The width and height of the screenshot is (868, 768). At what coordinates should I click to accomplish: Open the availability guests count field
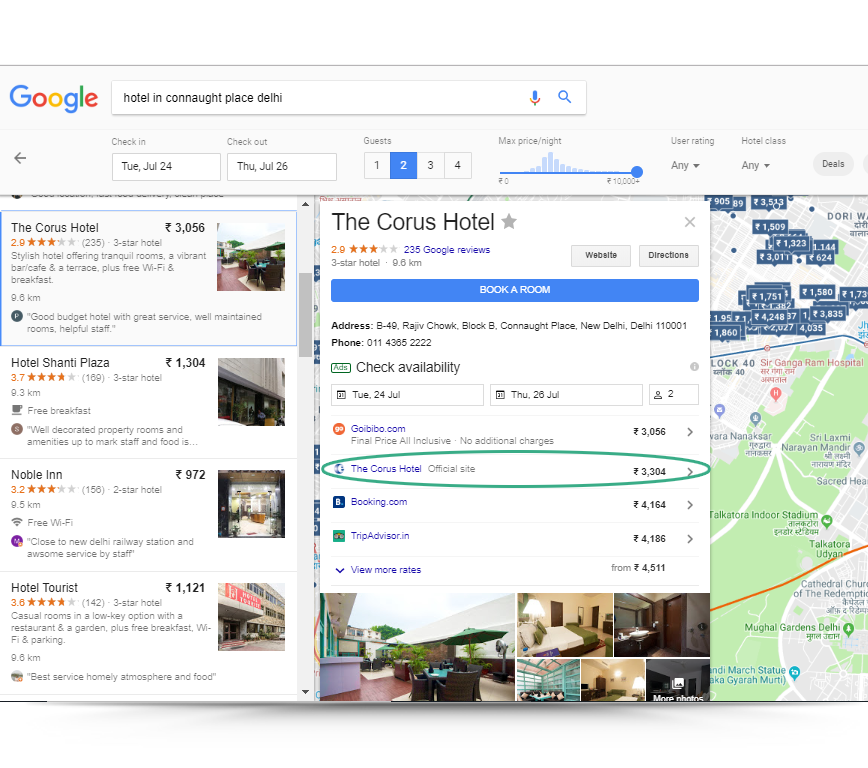click(674, 395)
